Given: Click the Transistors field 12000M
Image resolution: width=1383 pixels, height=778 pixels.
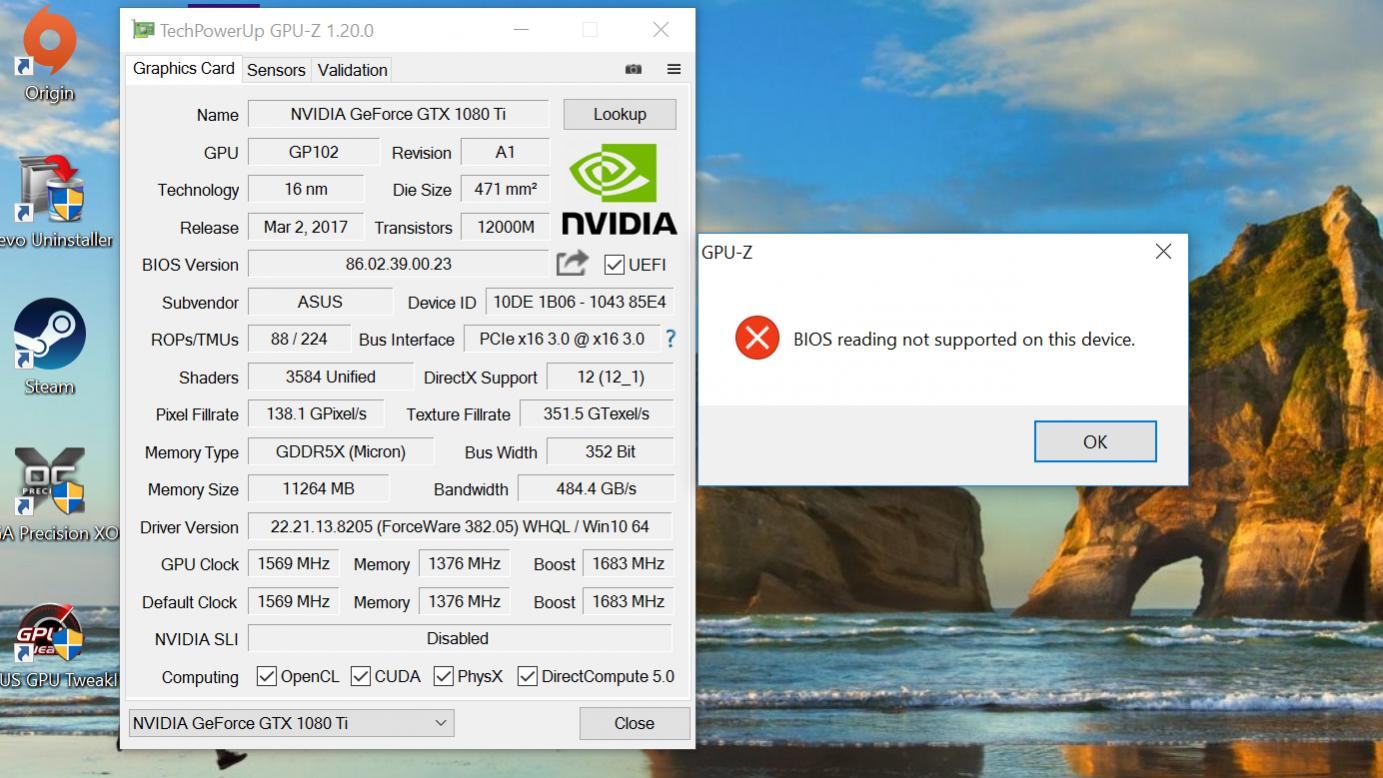Looking at the screenshot, I should (x=505, y=227).
